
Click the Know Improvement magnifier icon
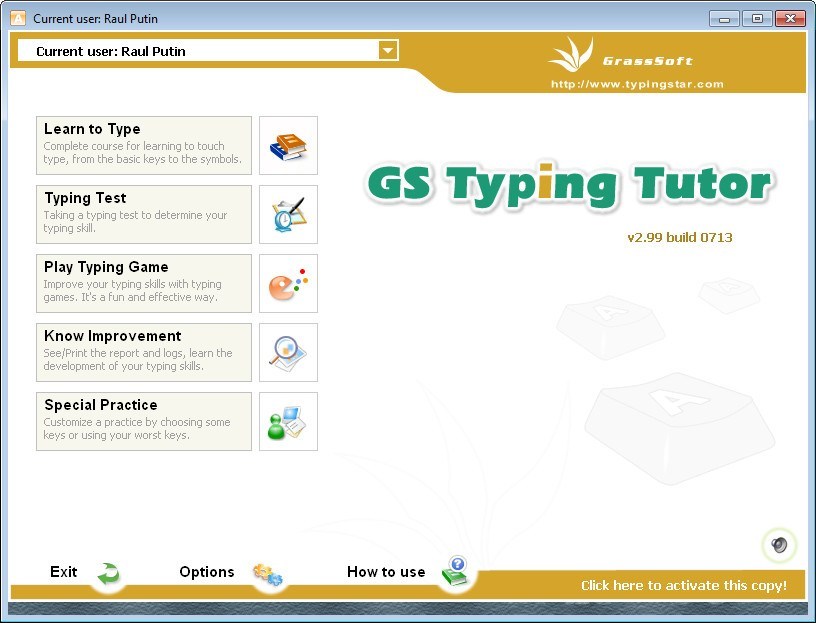click(288, 352)
